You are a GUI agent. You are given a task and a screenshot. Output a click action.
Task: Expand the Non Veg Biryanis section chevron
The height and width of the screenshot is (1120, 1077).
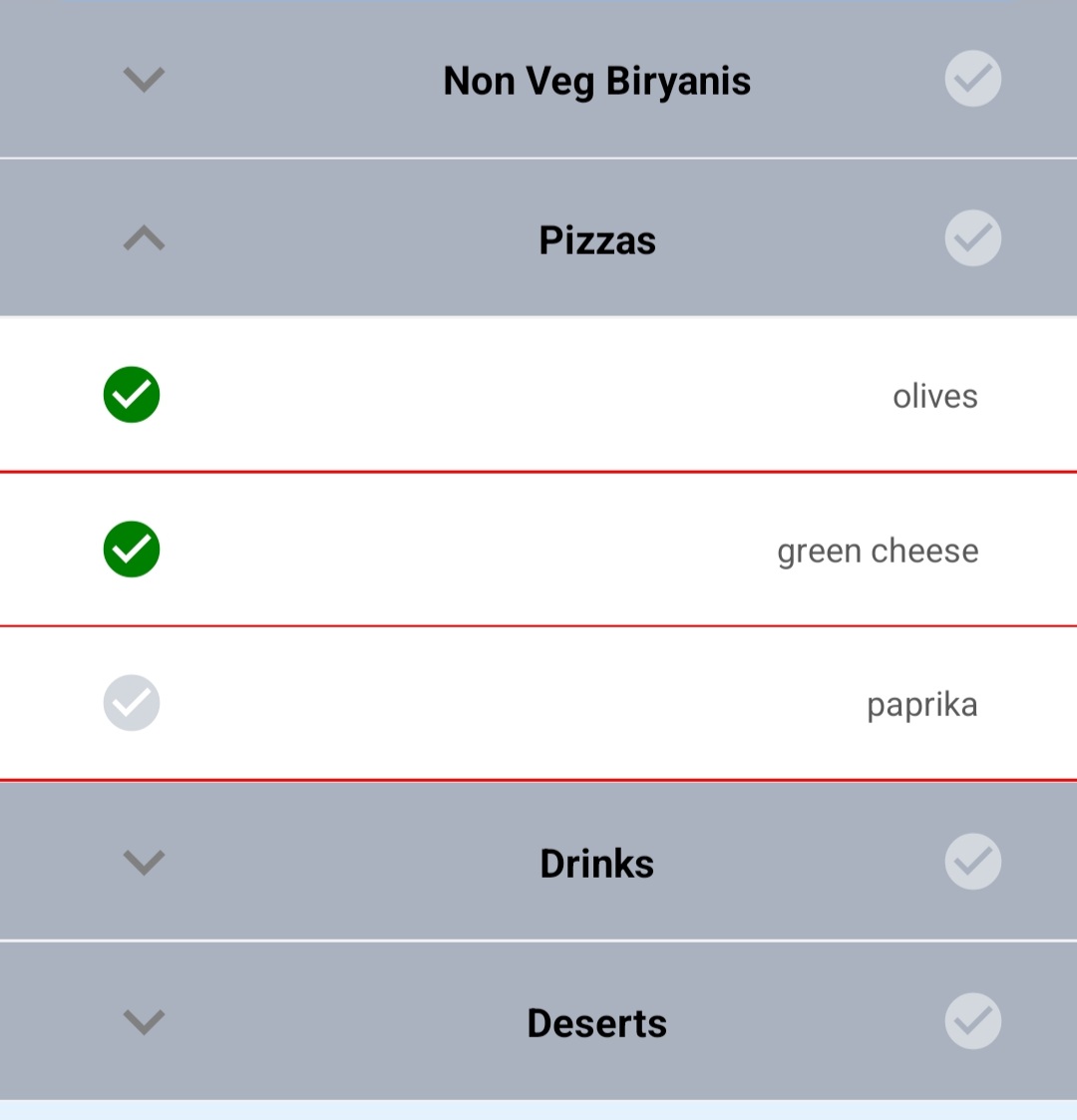tap(145, 79)
